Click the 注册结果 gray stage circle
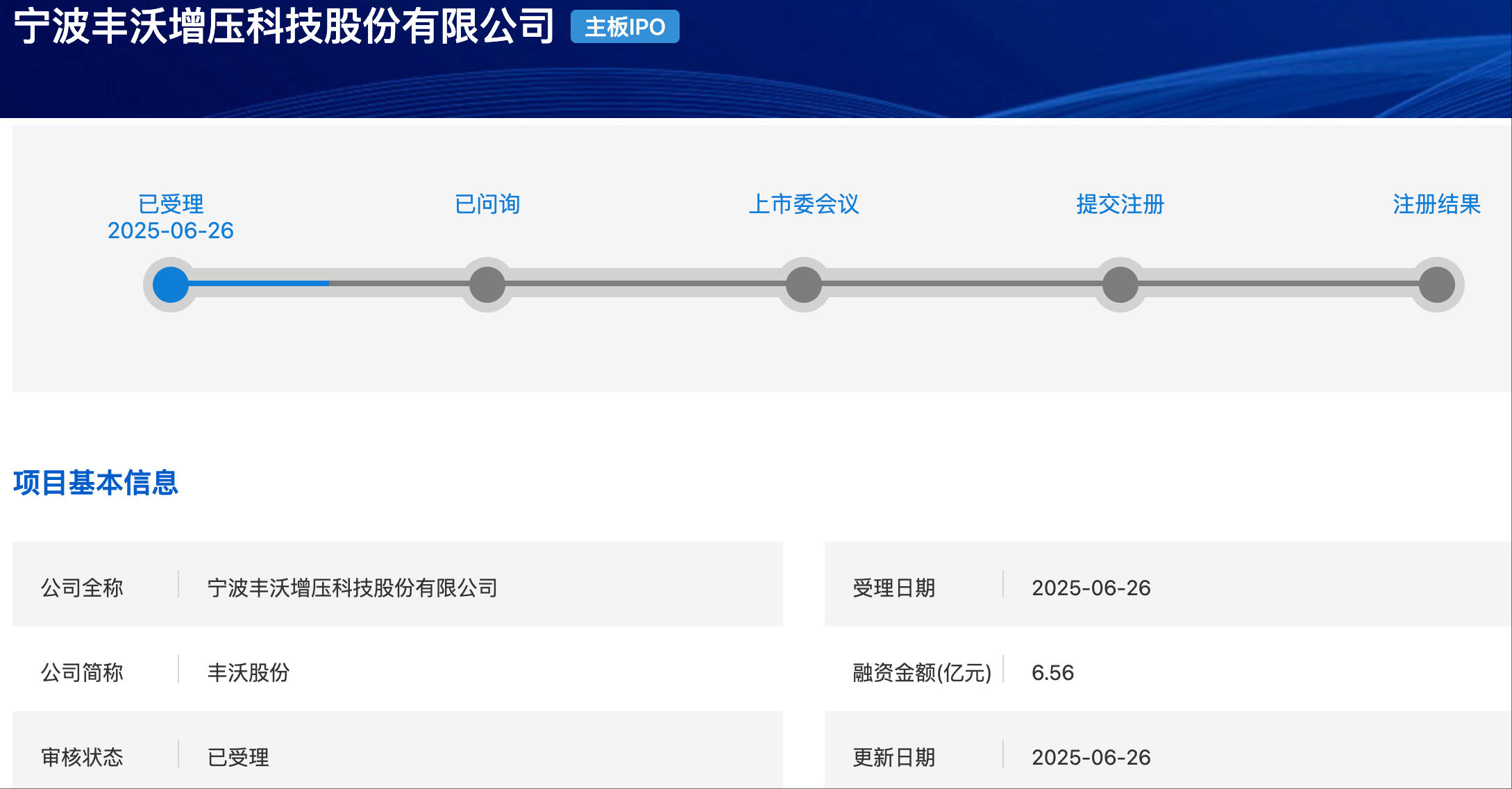 point(1437,284)
